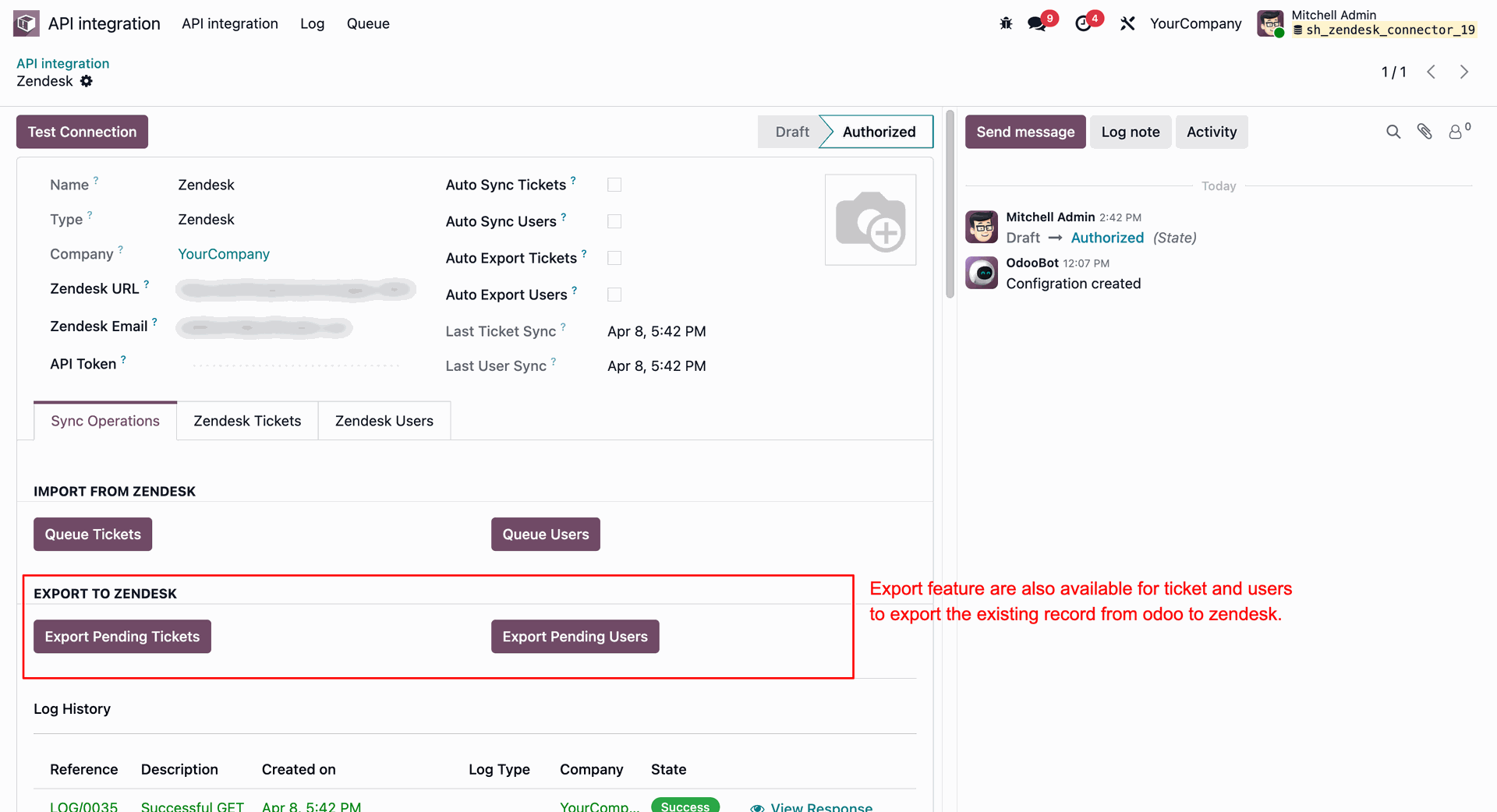Click the Queue Tickets button

tap(93, 535)
